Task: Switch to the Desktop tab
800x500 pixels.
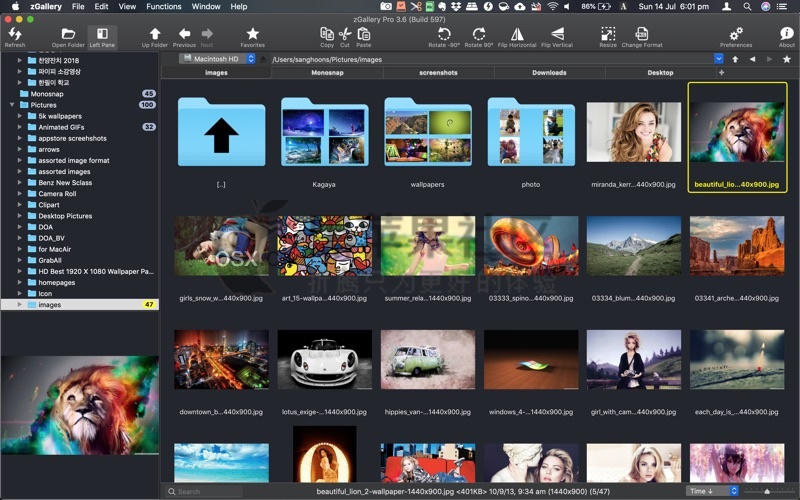Action: (x=660, y=72)
